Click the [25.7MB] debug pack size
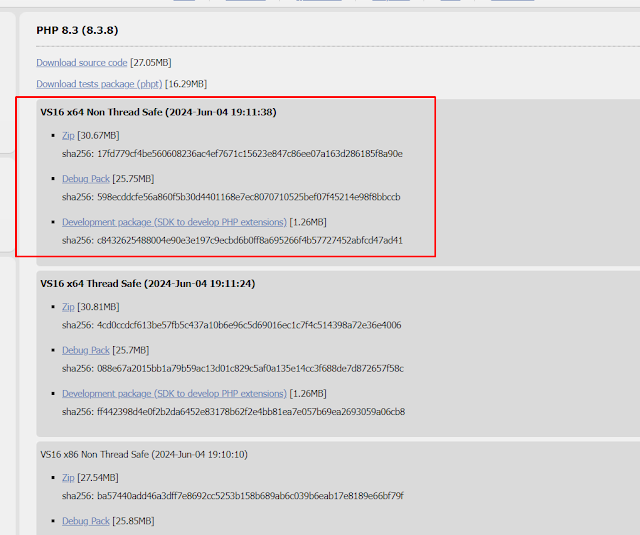This screenshot has width=640, height=535. [131, 350]
